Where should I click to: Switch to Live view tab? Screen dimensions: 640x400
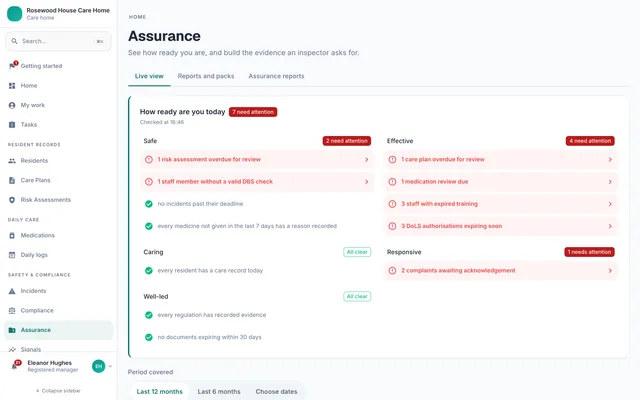(x=149, y=76)
